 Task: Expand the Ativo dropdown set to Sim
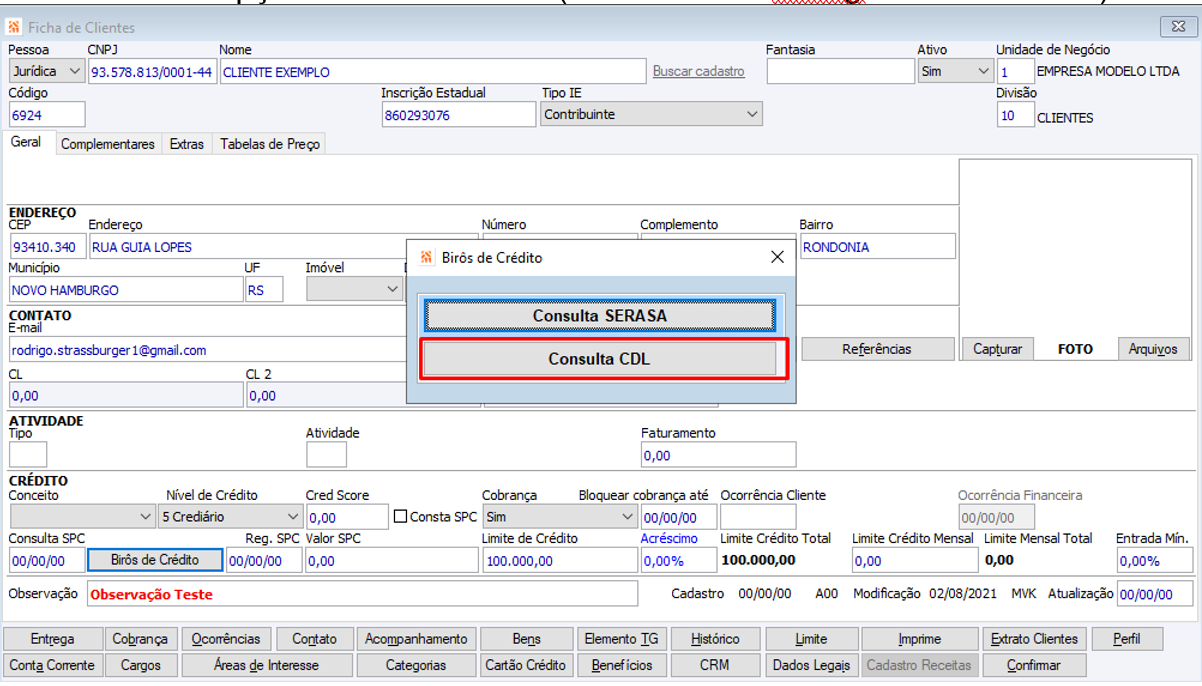(x=955, y=72)
